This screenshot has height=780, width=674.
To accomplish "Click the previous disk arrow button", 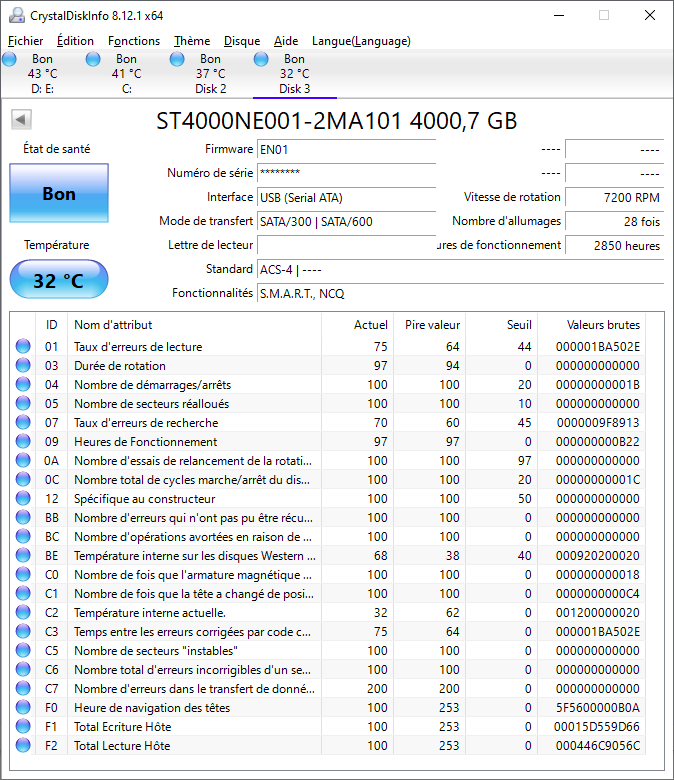I will point(21,119).
